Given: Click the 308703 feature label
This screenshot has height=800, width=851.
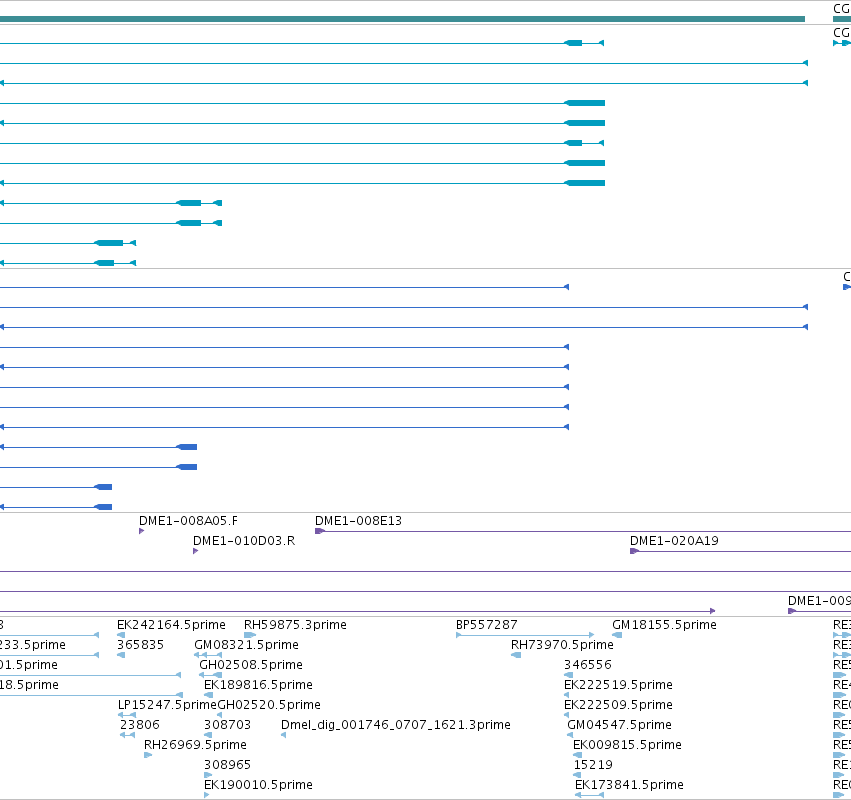Looking at the screenshot, I should tap(227, 726).
